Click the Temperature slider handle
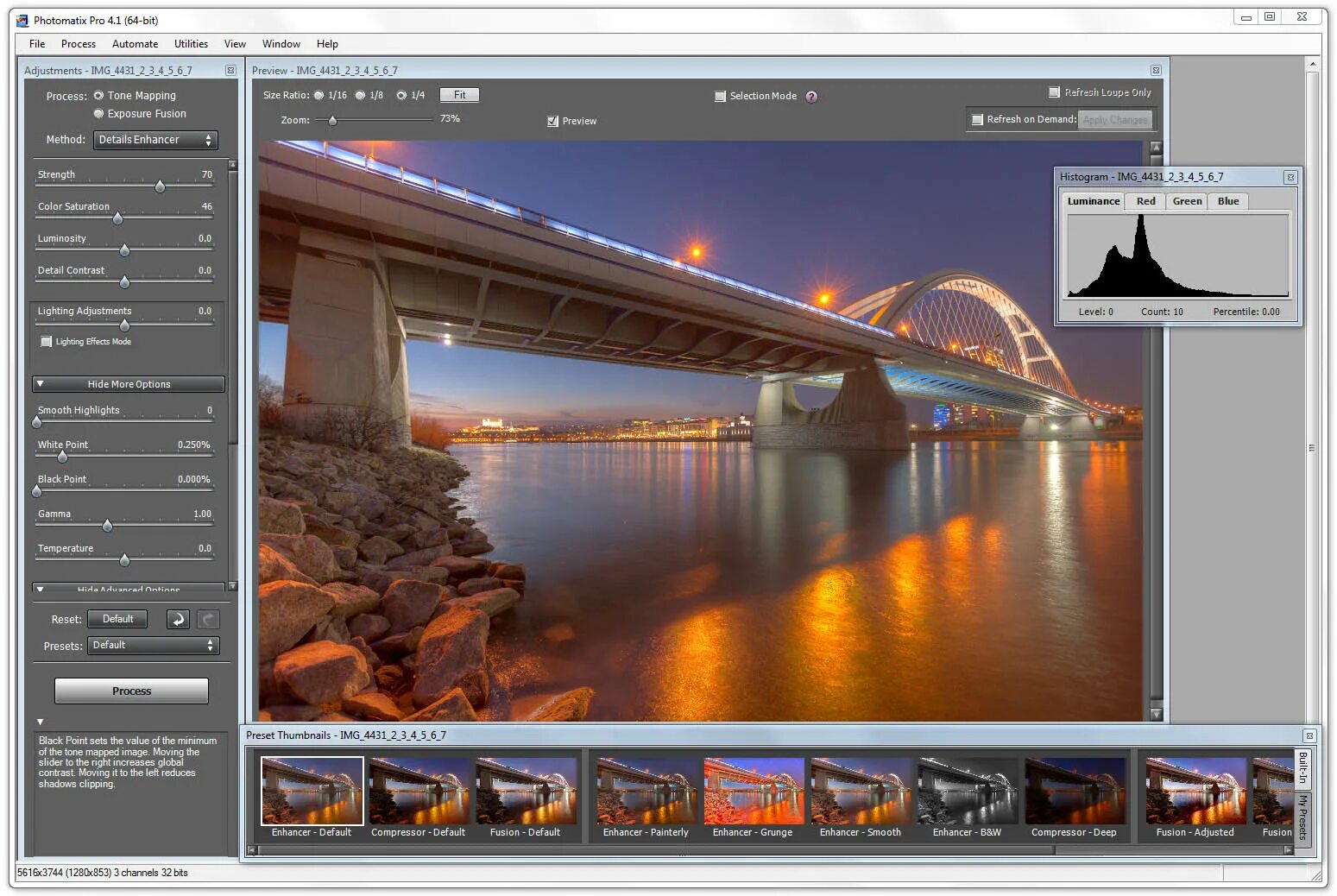The width and height of the screenshot is (1337, 896). [124, 560]
